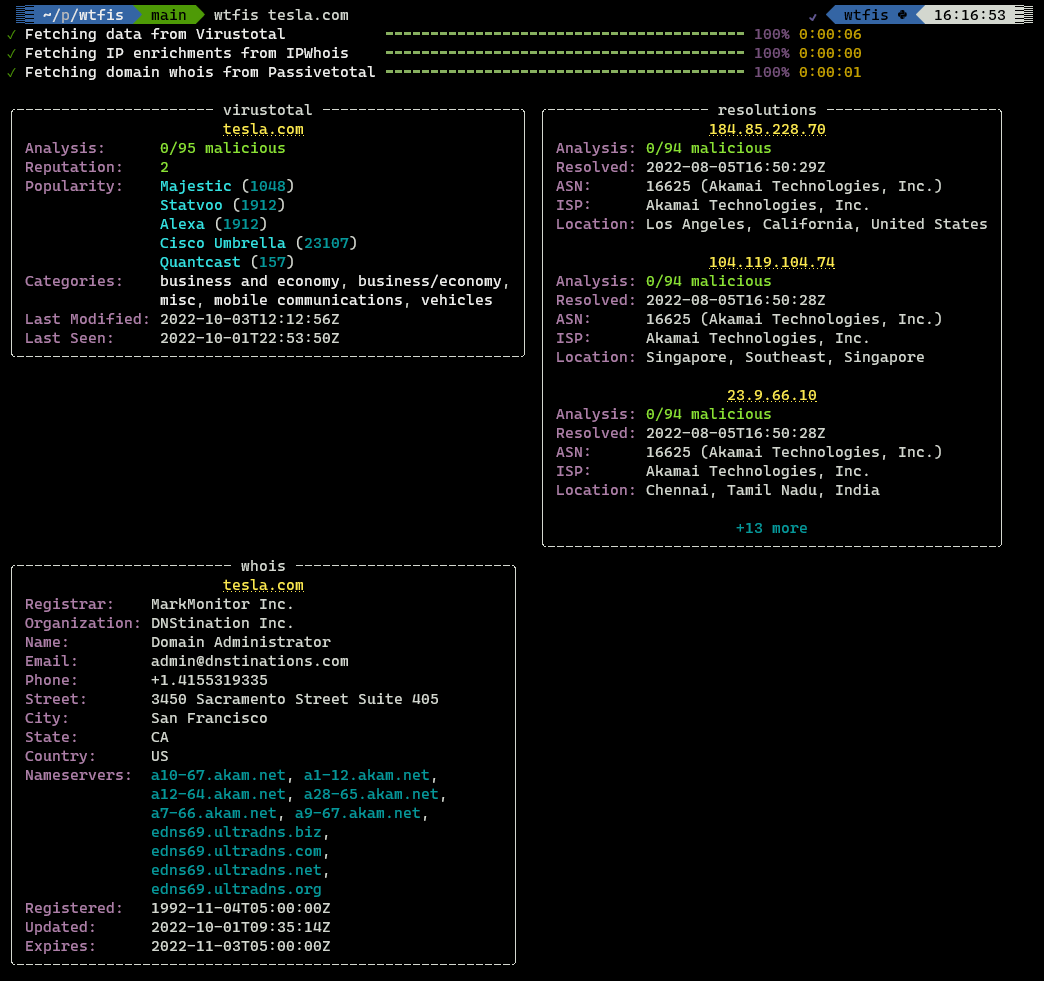Click the tesla.com link in whois panel
This screenshot has width=1044, height=981.
pyautogui.click(x=263, y=585)
